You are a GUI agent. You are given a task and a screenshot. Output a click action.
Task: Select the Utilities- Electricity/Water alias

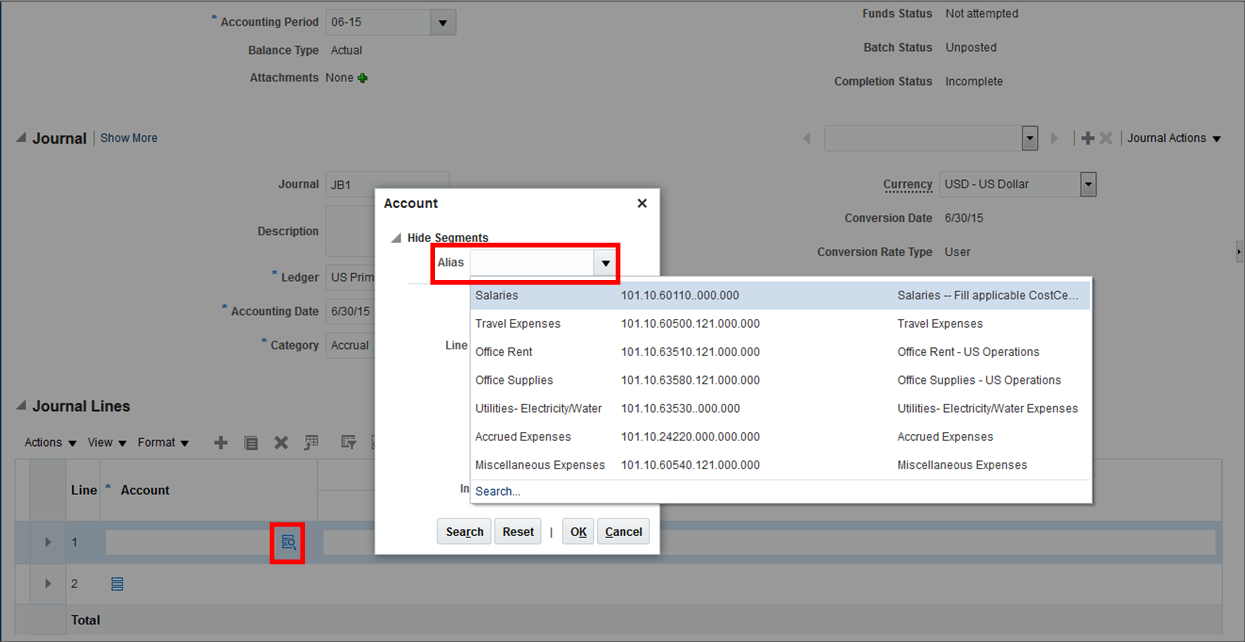[x=780, y=408]
